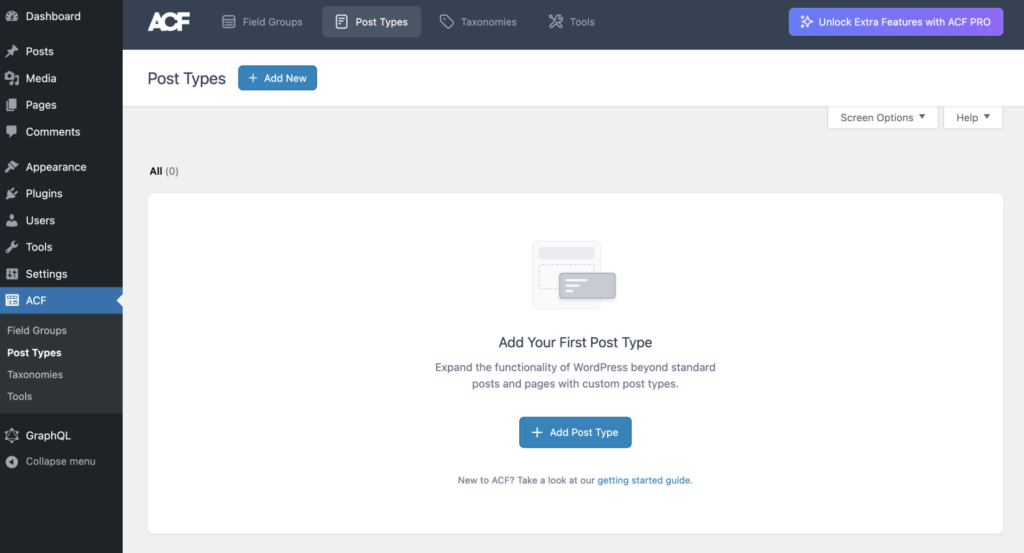Open GraphQL from the sidebar
The image size is (1024, 553).
click(x=48, y=436)
